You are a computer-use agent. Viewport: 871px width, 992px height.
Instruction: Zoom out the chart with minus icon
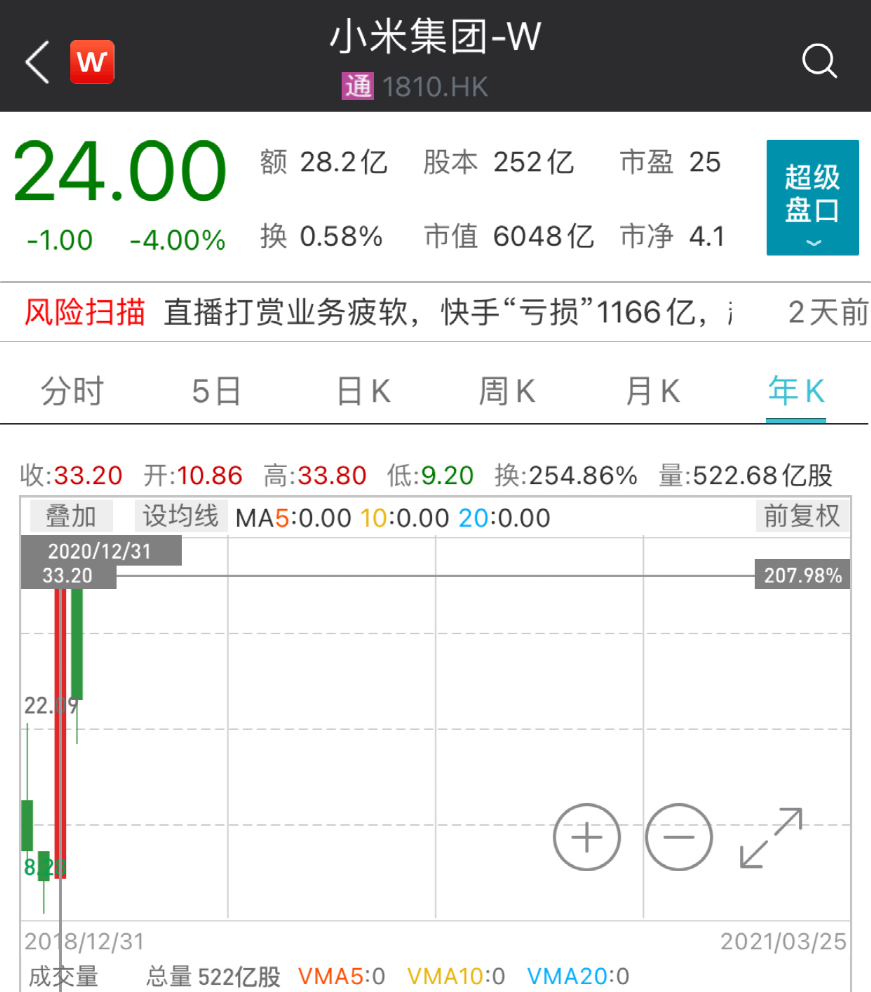pos(679,837)
